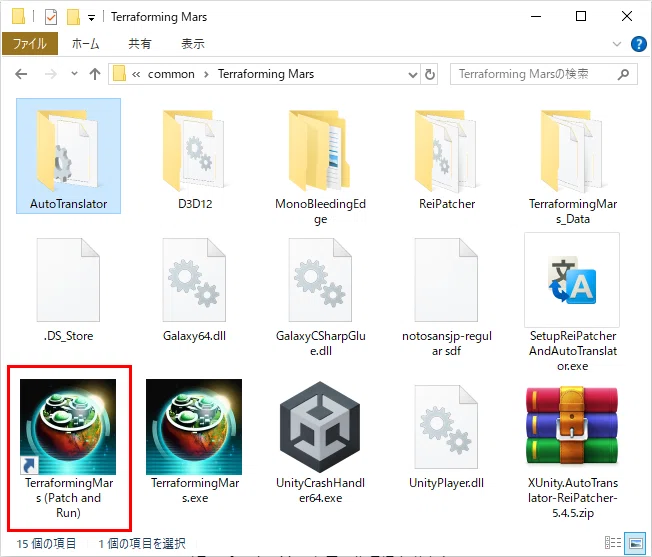
Task: Select the ReiPatcher folder
Action: coord(447,160)
